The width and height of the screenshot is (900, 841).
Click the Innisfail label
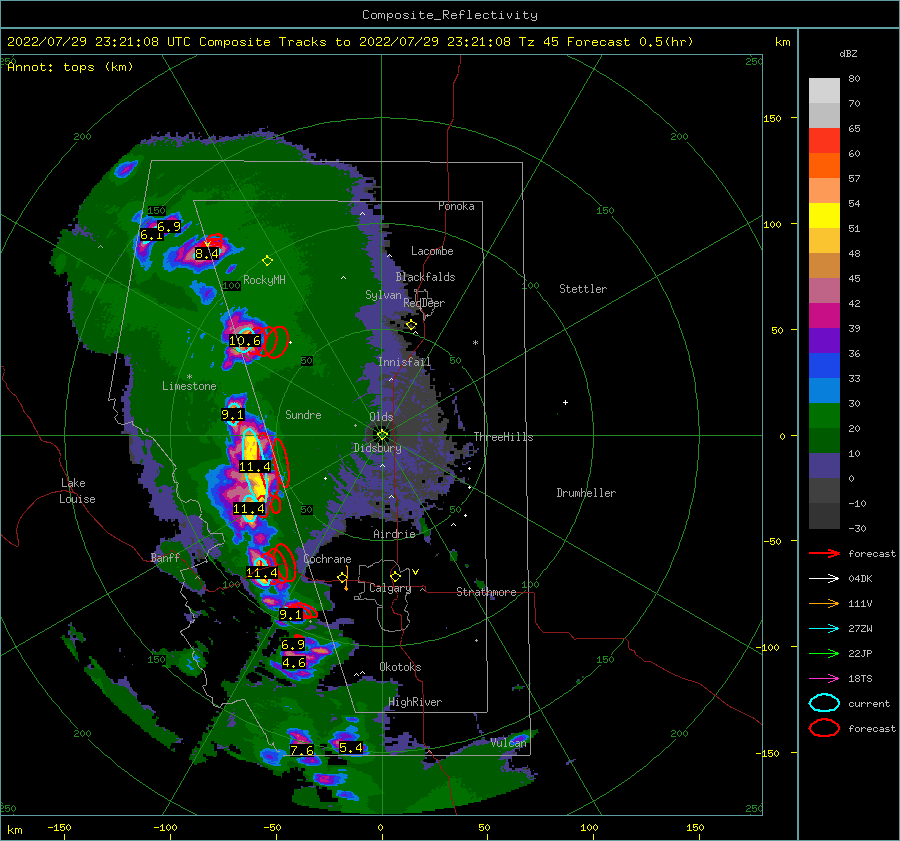point(404,362)
